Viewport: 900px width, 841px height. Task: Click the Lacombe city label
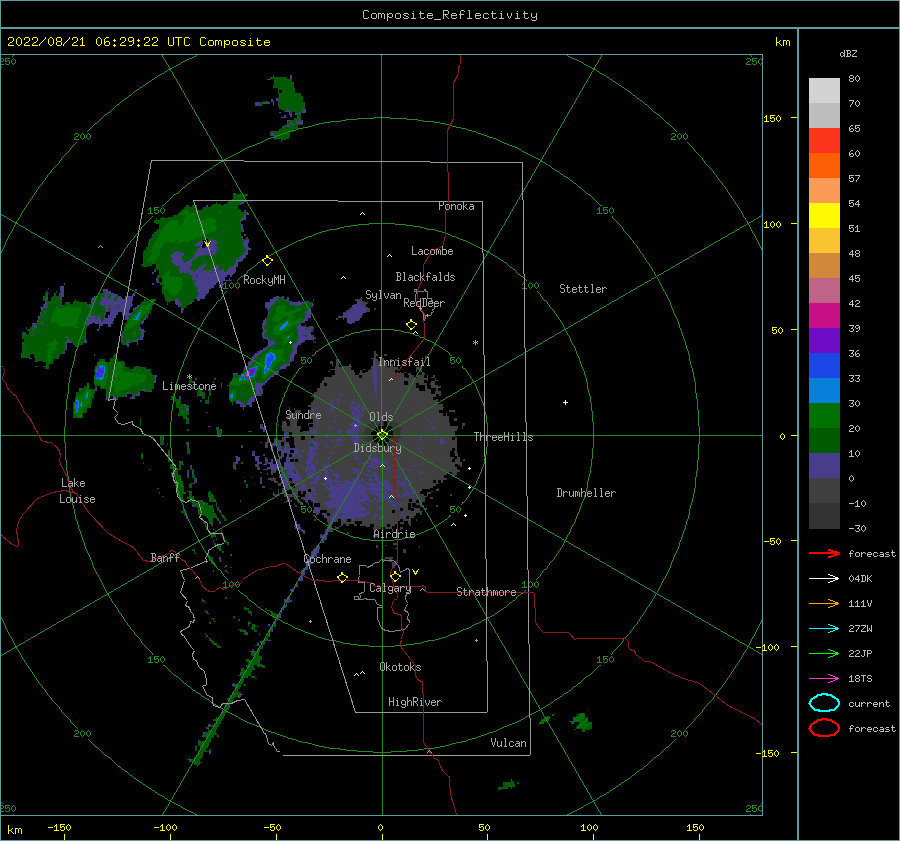tap(432, 251)
